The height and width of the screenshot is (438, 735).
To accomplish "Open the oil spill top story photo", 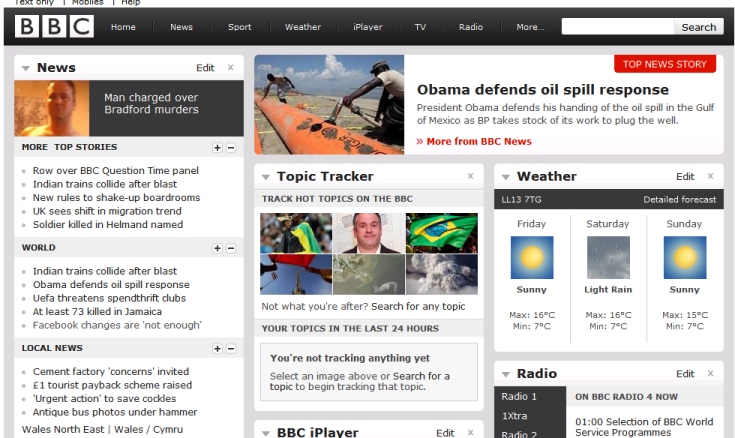I will (x=329, y=105).
